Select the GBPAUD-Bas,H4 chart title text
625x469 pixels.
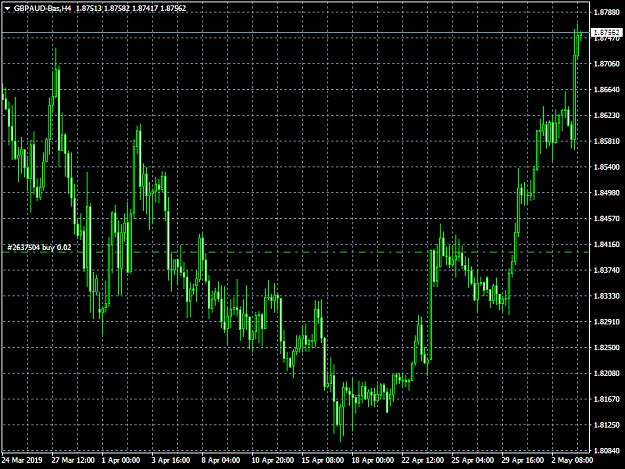pyautogui.click(x=43, y=8)
